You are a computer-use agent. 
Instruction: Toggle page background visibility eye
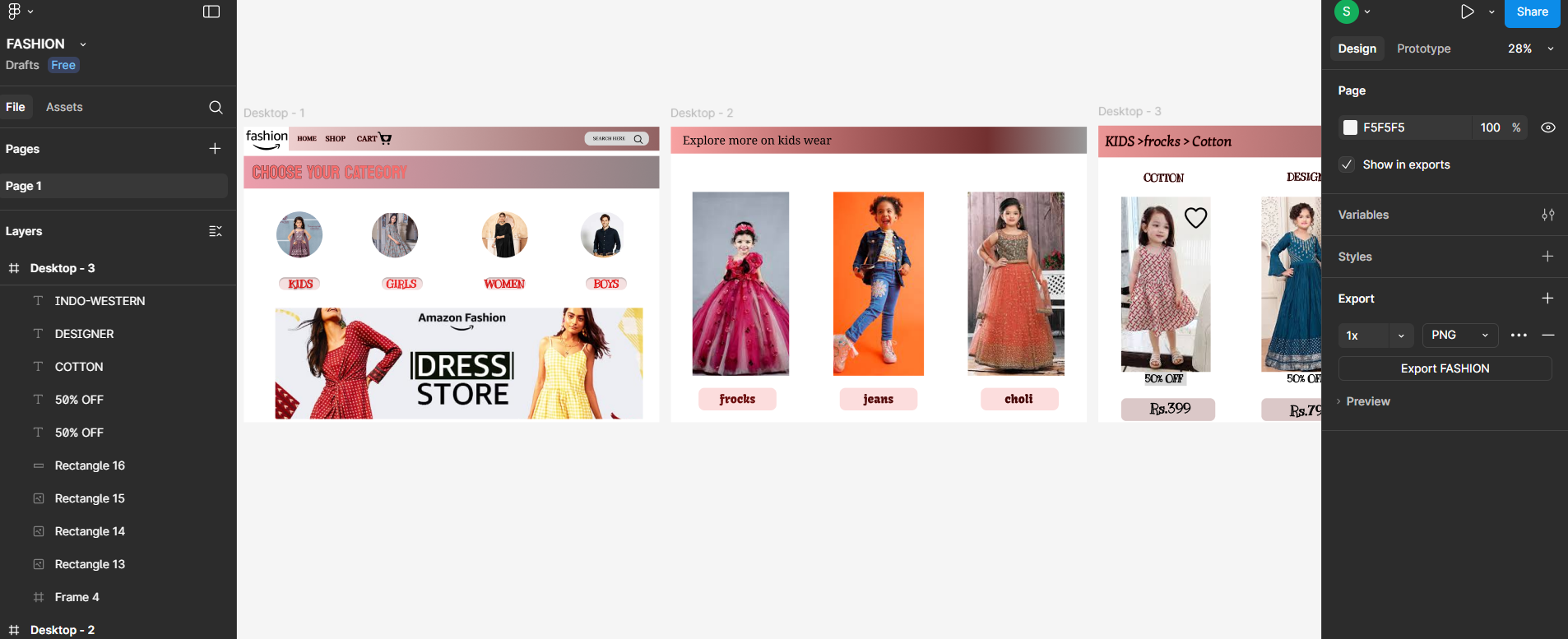click(x=1547, y=127)
